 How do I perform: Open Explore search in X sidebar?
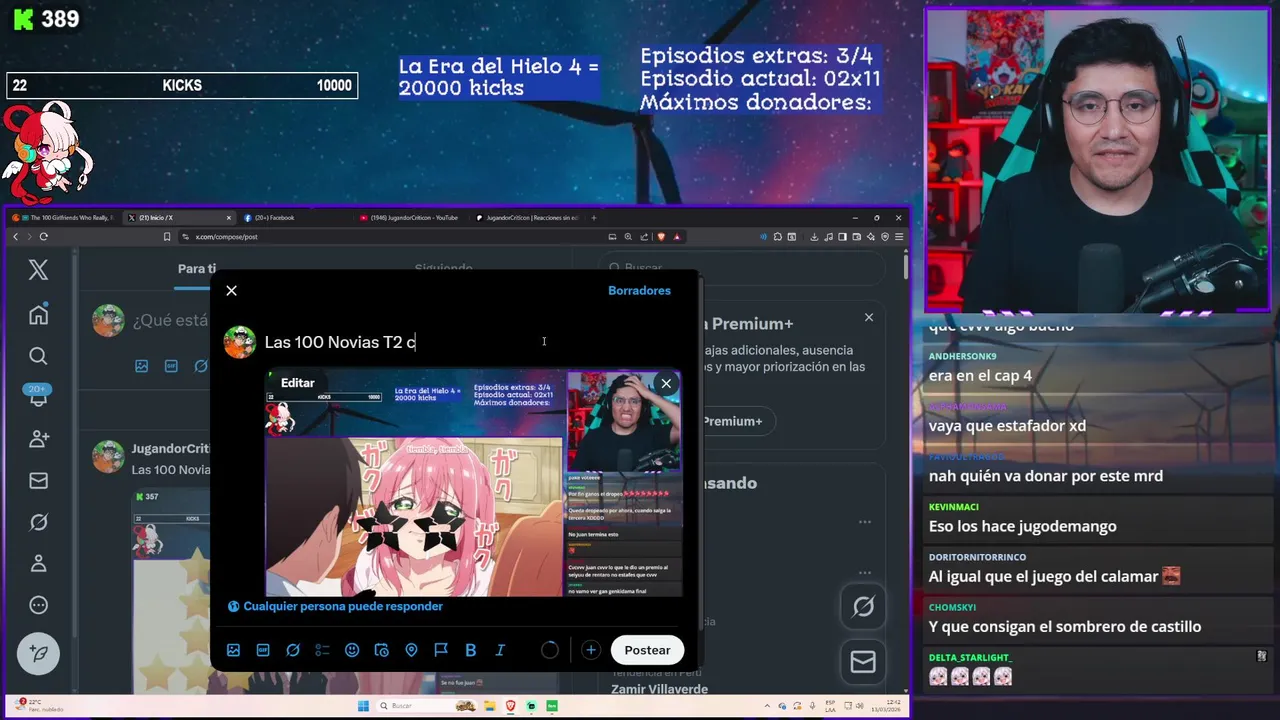[x=38, y=356]
